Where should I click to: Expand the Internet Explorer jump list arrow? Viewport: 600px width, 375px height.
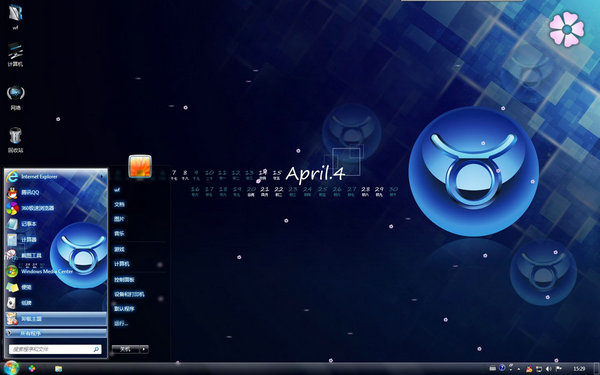pos(102,177)
